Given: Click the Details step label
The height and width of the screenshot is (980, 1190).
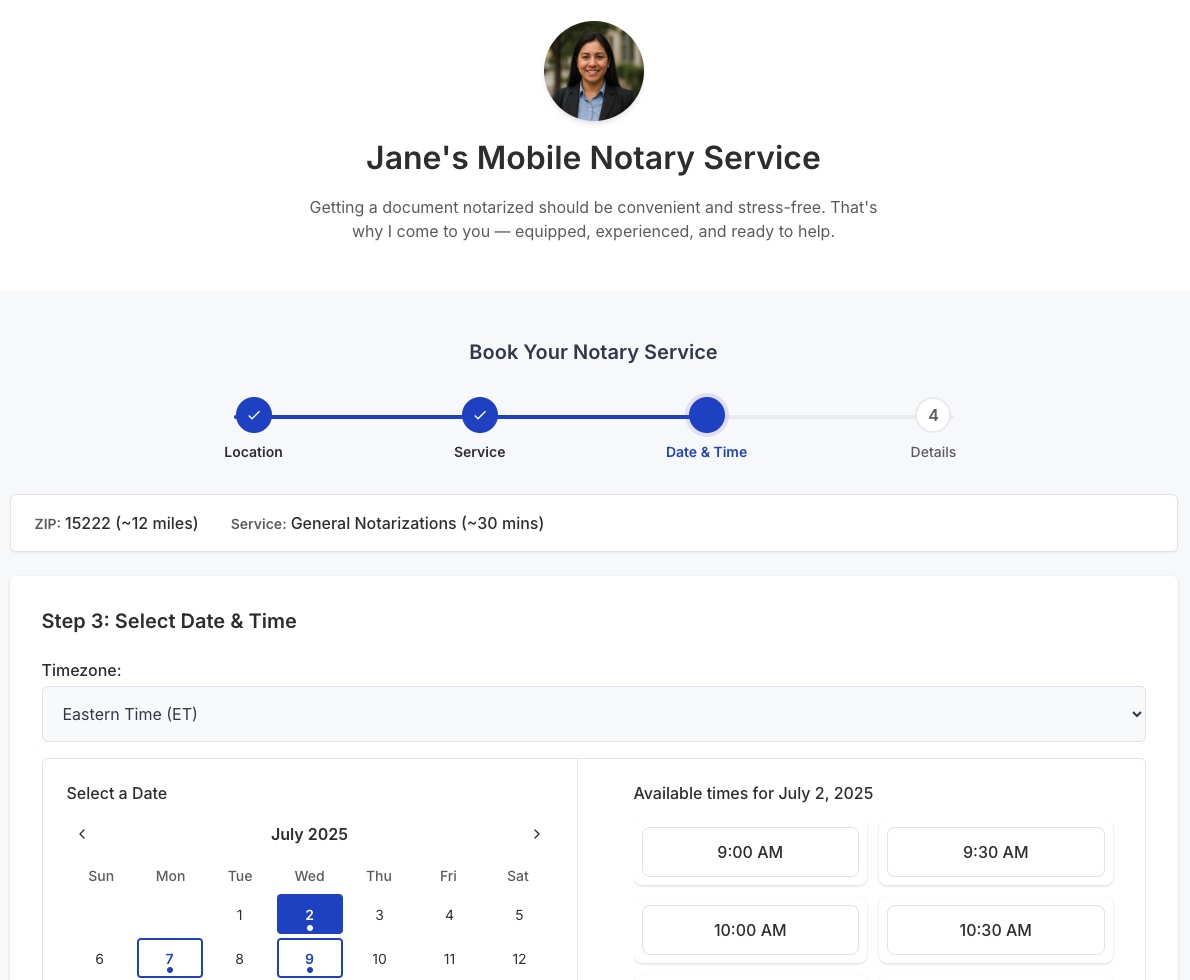Looking at the screenshot, I should pyautogui.click(x=933, y=452).
